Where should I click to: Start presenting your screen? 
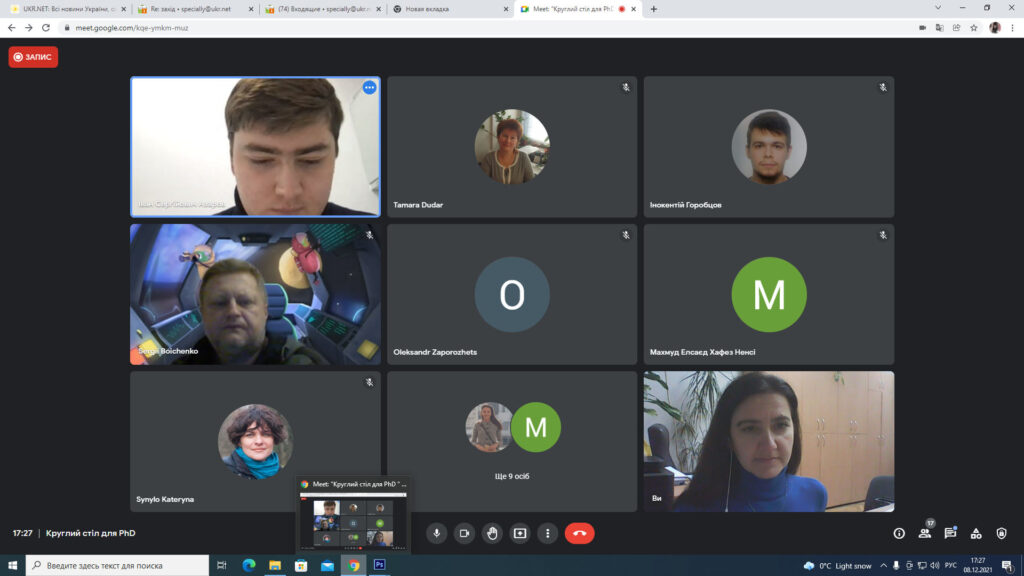pos(520,534)
